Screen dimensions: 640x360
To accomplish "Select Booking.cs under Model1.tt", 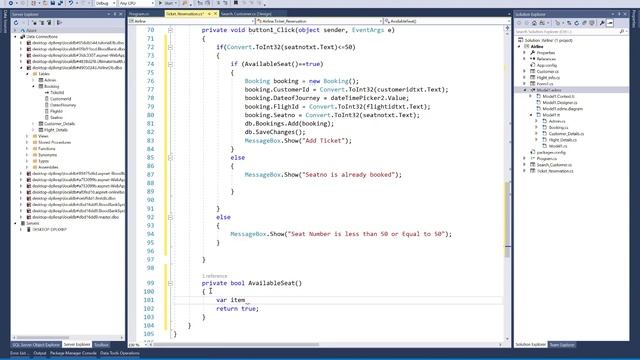I will [x=558, y=127].
